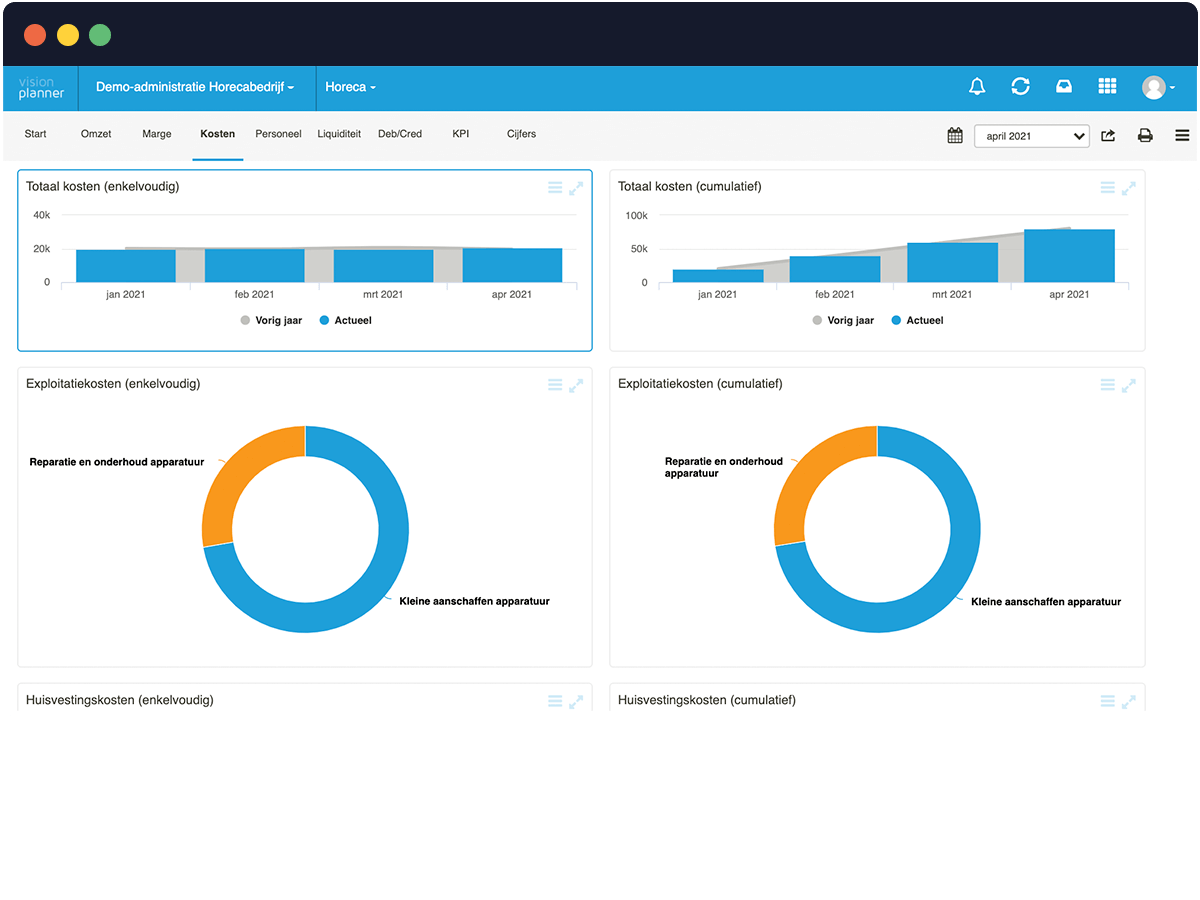Click mrt 2021 bar in cumulatief chart

pos(952,262)
